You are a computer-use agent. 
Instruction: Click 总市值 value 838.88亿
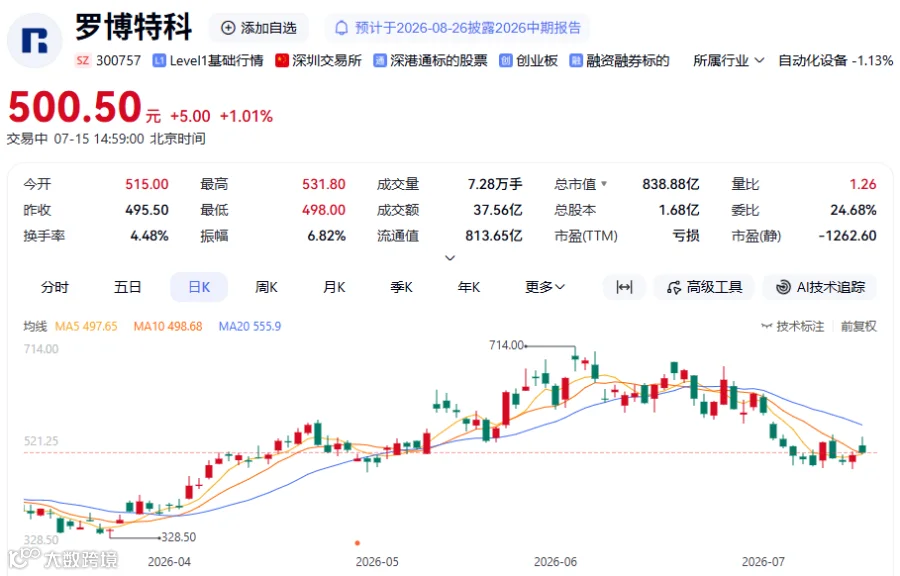tap(670, 184)
